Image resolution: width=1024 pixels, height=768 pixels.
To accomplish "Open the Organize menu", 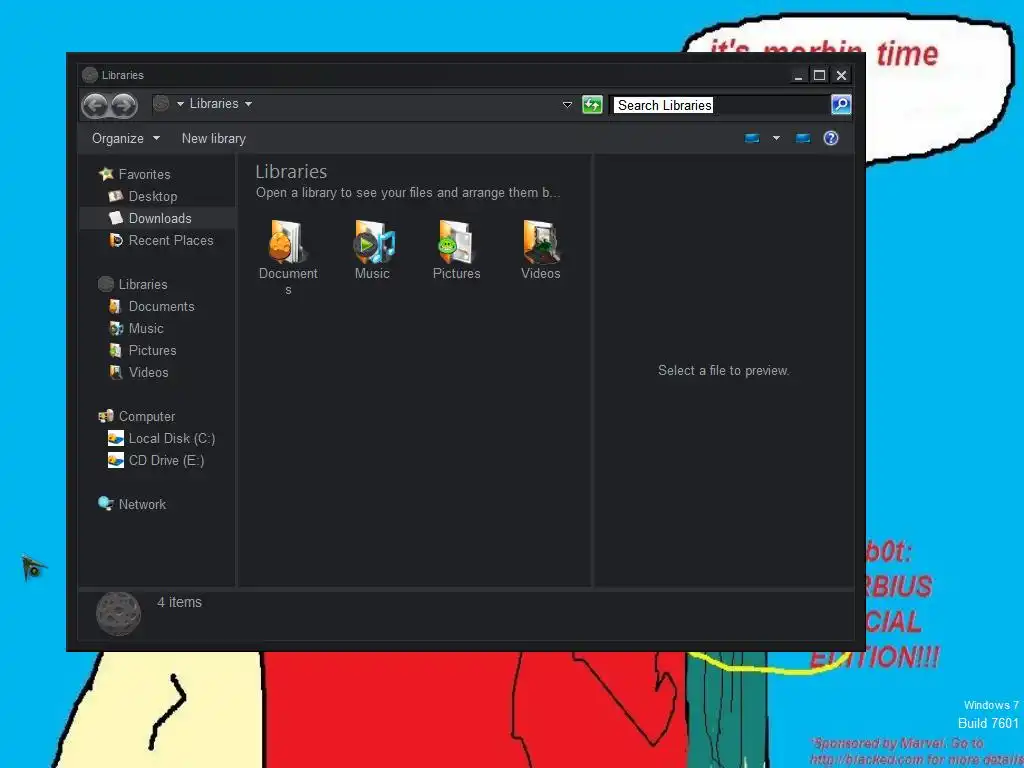I will 125,138.
